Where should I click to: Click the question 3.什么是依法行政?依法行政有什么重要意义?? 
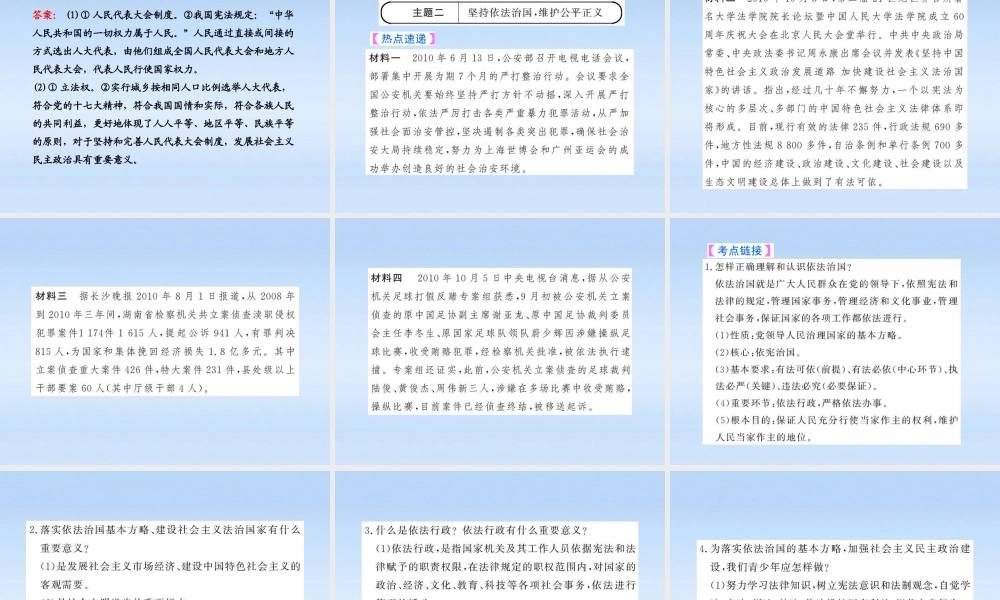coord(476,530)
